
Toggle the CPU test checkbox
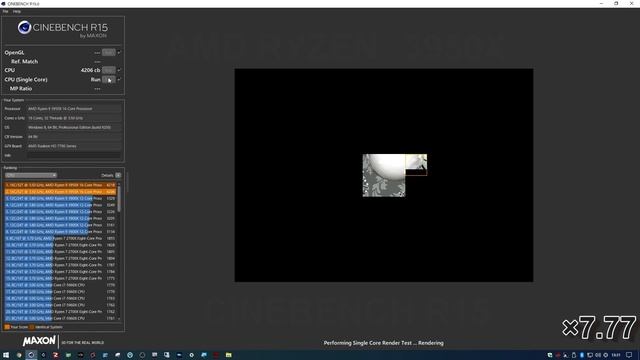click(x=119, y=70)
